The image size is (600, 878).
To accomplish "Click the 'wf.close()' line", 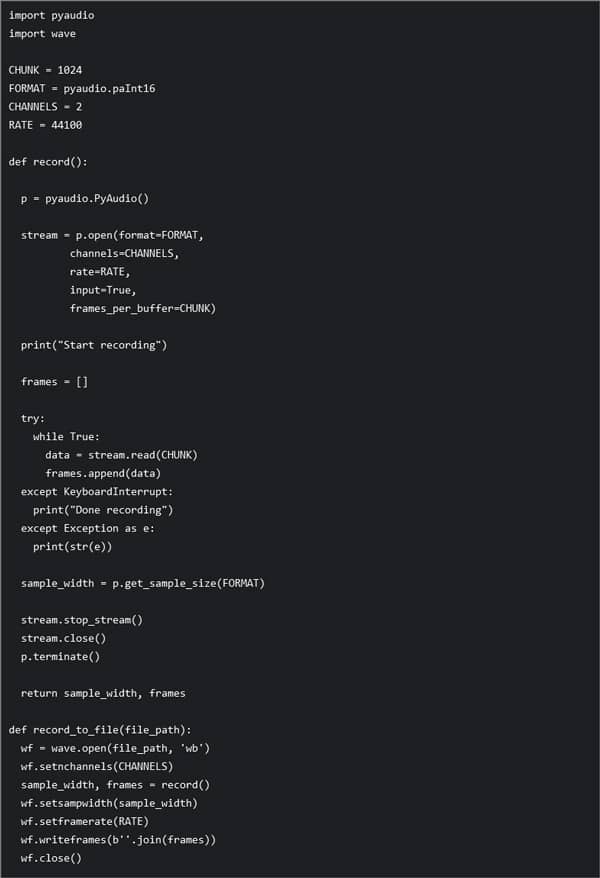I will tap(51, 858).
